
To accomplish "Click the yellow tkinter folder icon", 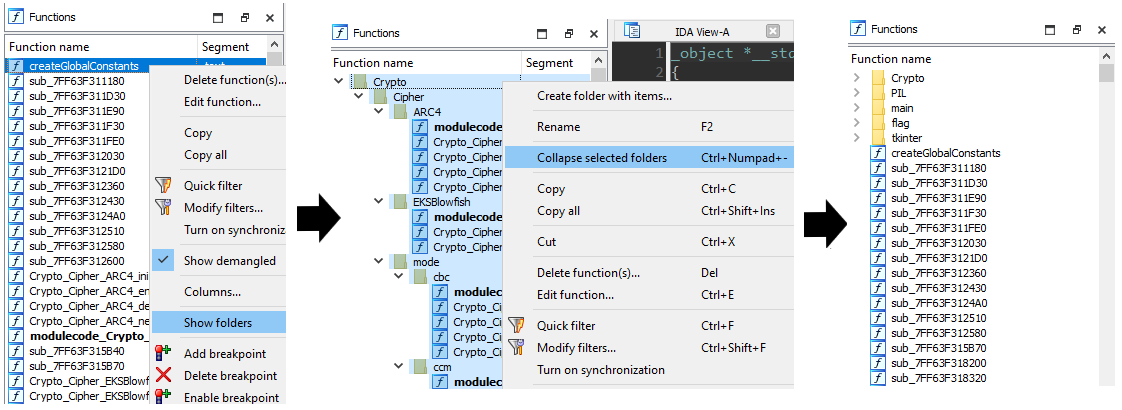I will pos(878,137).
